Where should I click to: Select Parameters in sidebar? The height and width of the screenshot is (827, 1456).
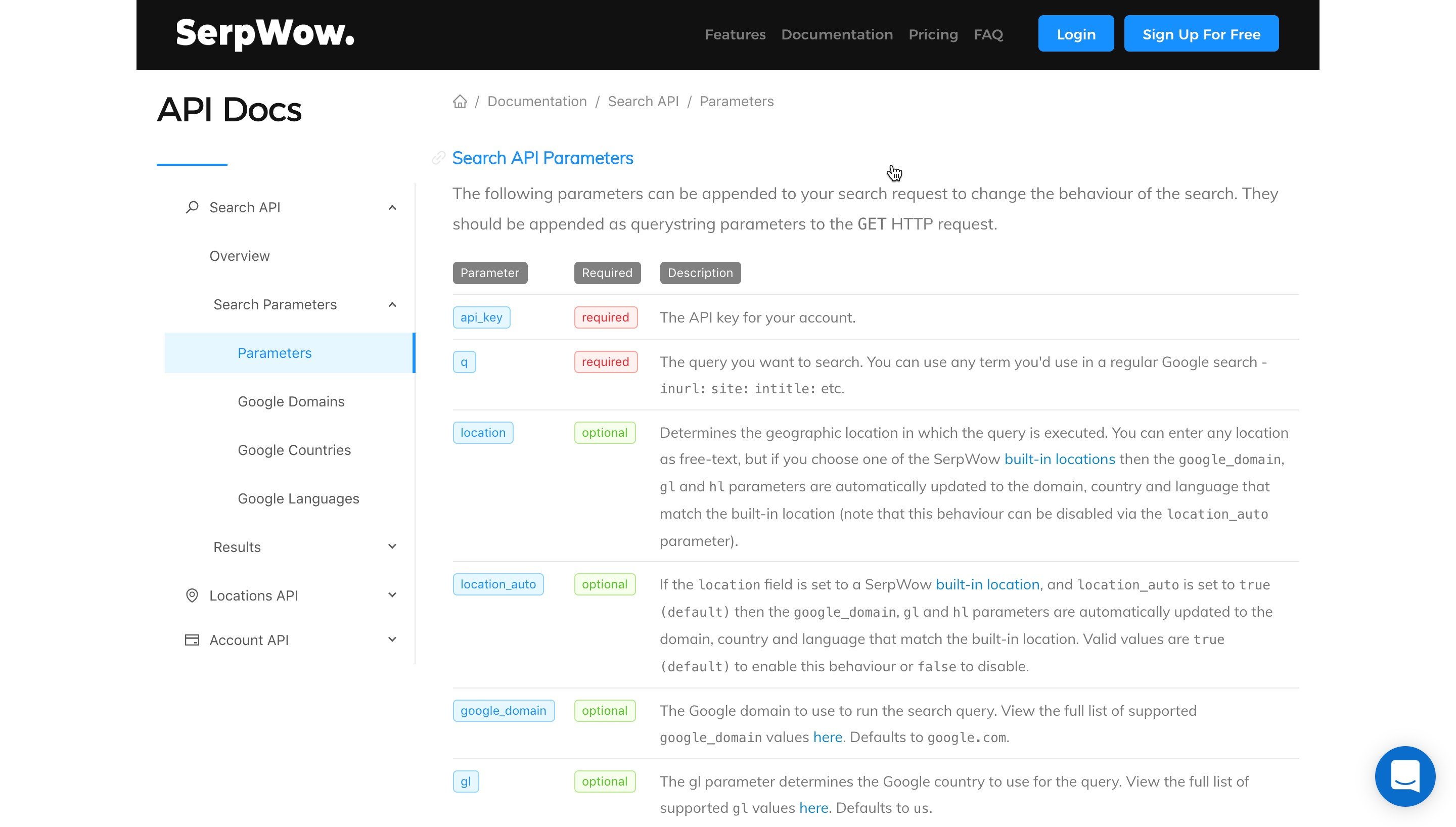coord(290,353)
